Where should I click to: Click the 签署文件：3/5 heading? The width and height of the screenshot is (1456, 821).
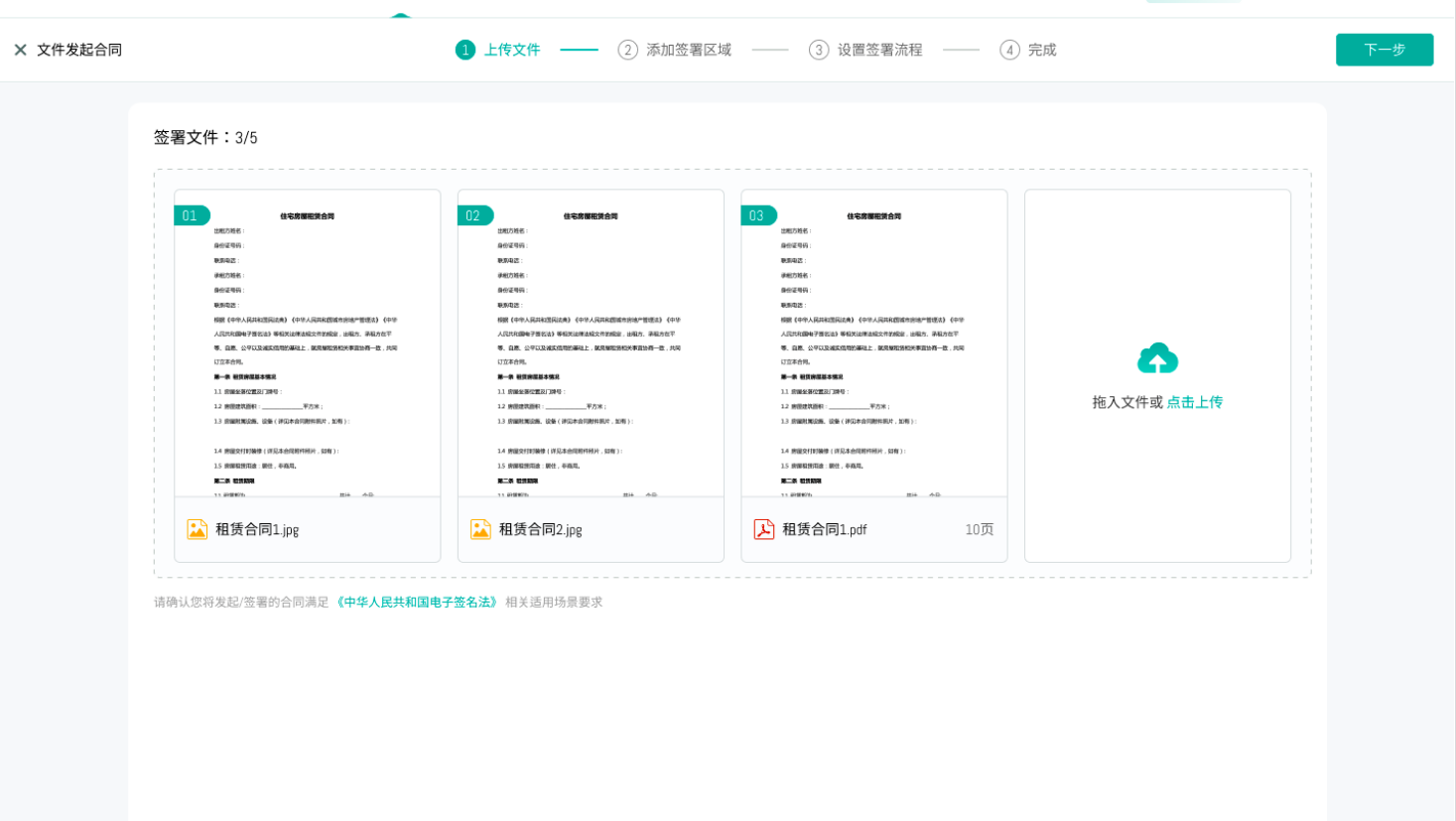click(205, 137)
